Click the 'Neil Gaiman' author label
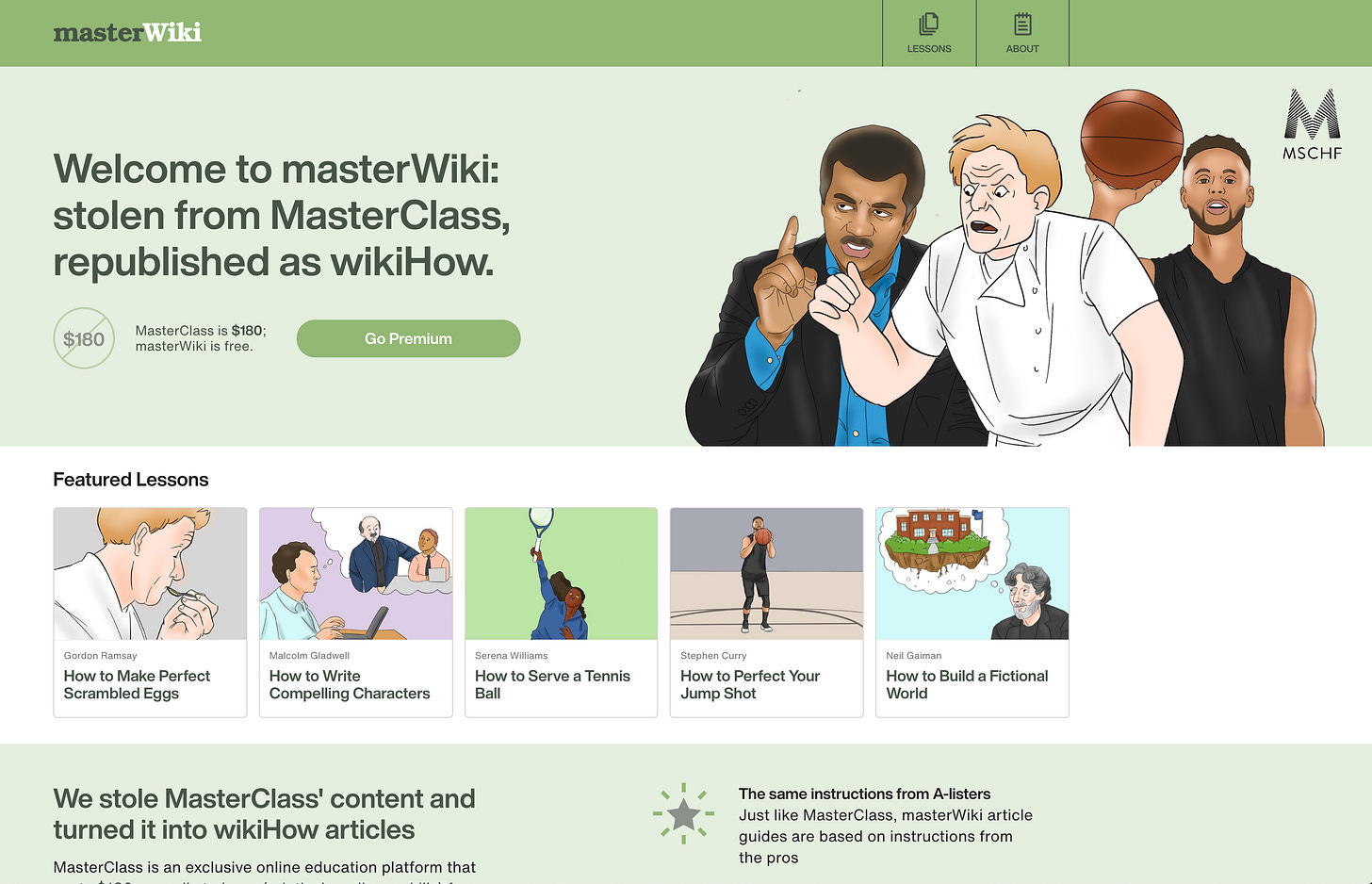This screenshot has height=884, width=1372. (913, 655)
